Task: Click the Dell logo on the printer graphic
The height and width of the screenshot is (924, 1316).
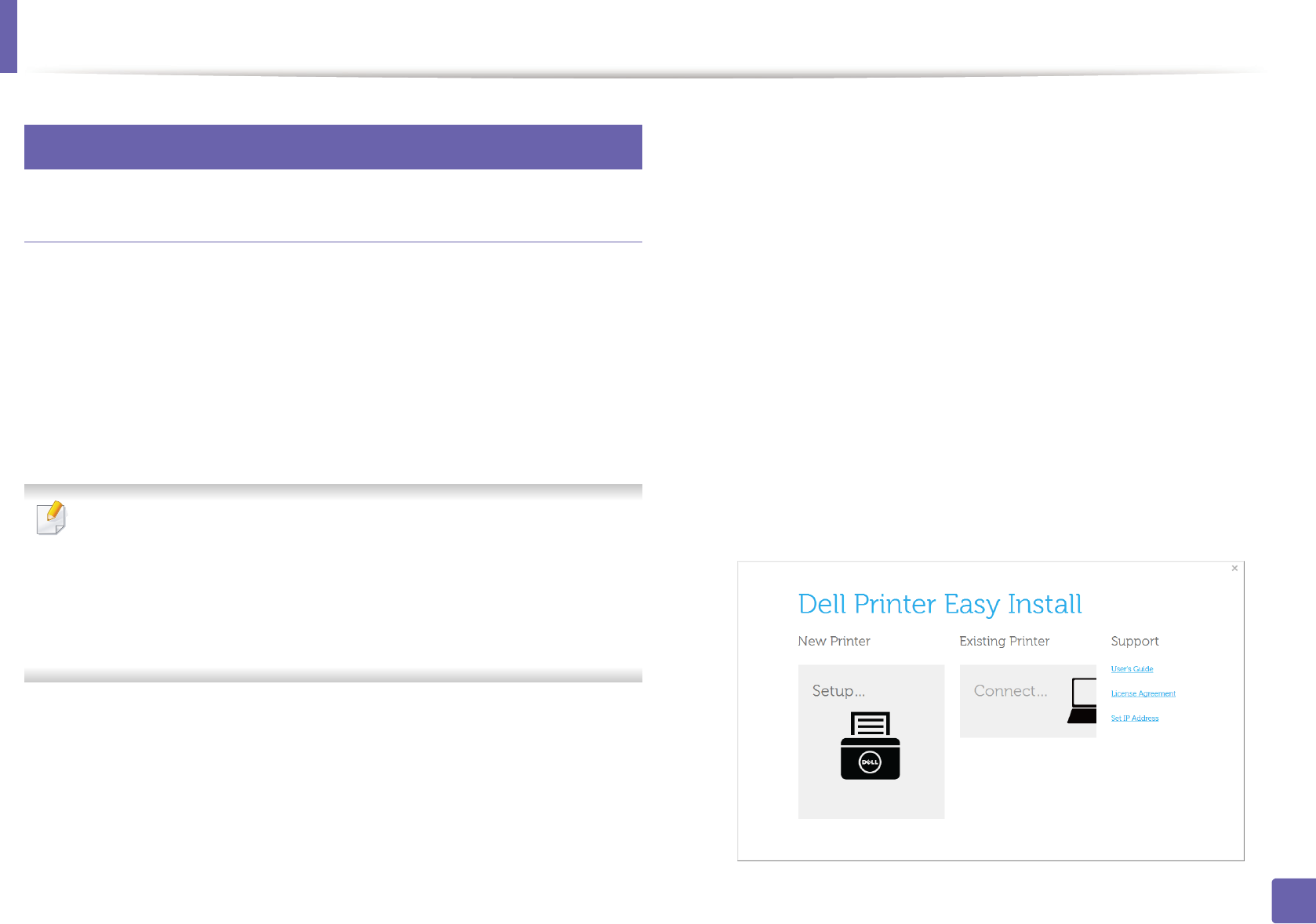Action: (x=870, y=762)
